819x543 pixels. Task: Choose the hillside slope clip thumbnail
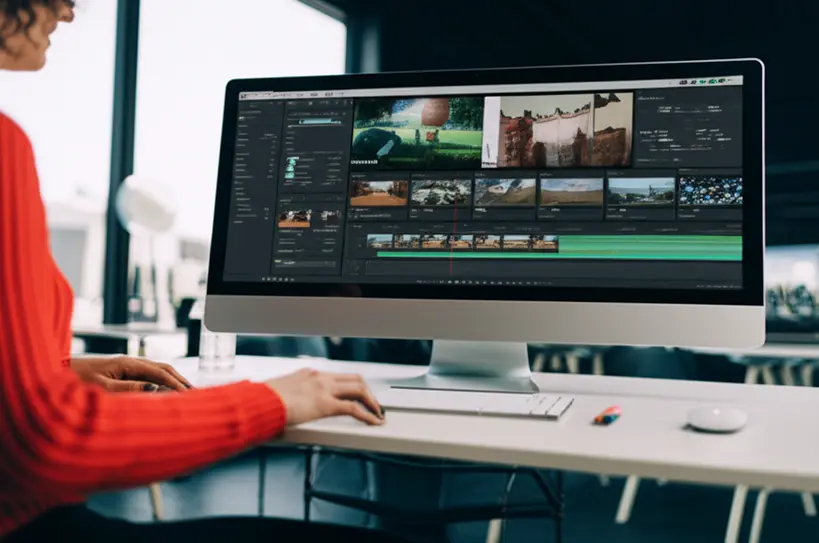pyautogui.click(x=505, y=192)
